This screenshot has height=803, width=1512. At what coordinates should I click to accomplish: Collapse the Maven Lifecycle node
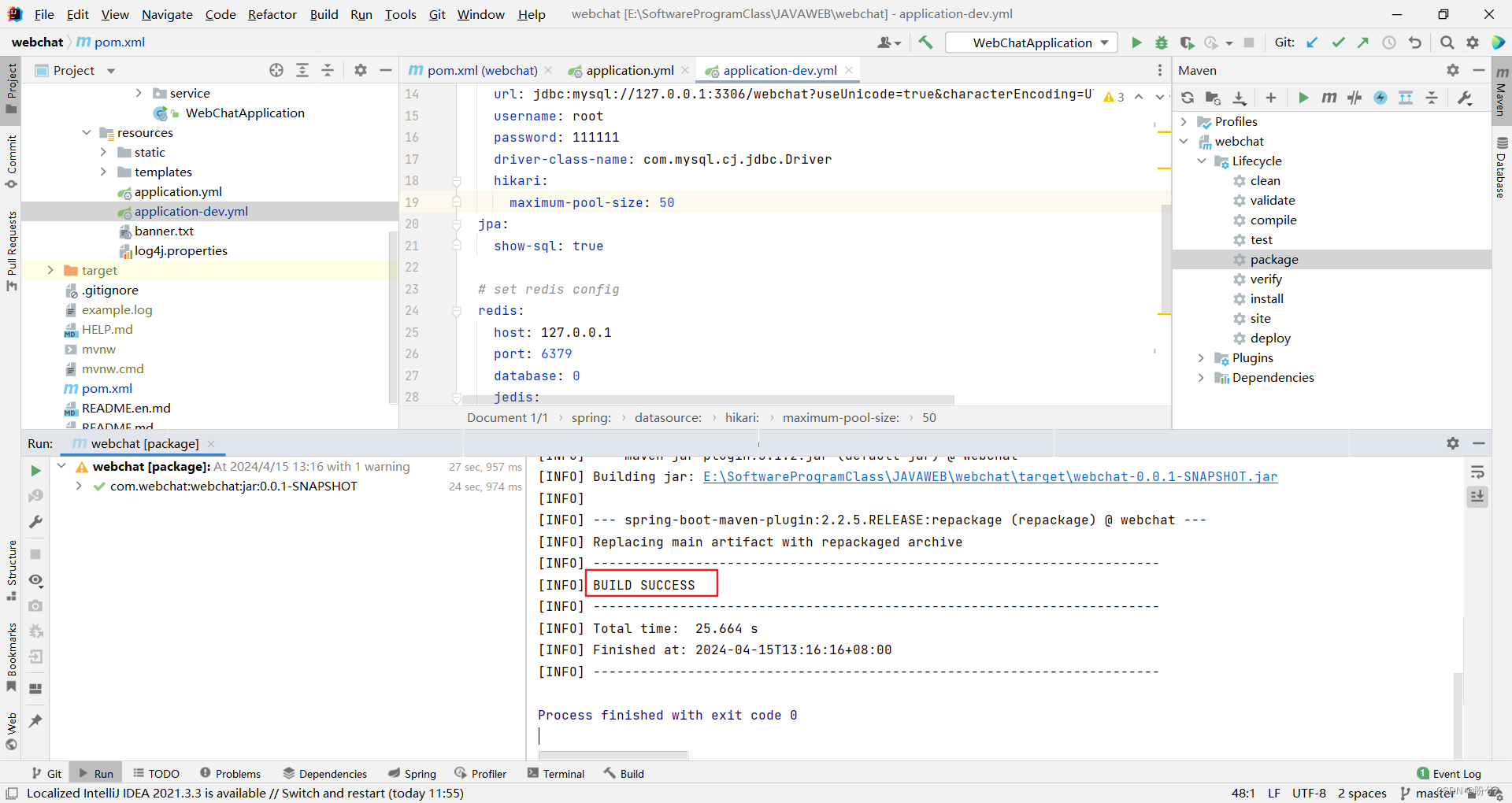point(1202,161)
